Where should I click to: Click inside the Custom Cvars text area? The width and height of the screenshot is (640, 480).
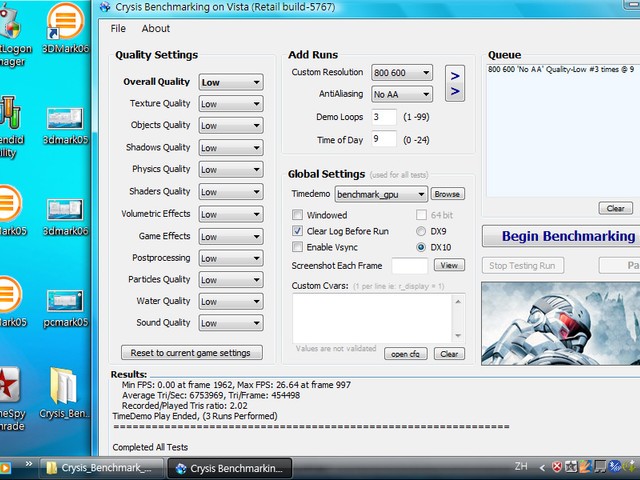click(x=372, y=318)
